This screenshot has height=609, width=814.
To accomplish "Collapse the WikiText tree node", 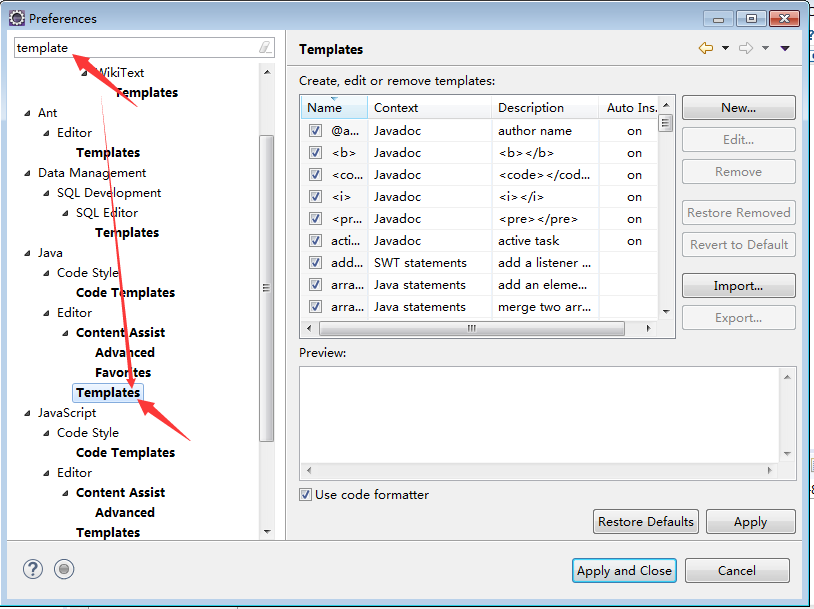I will click(84, 73).
